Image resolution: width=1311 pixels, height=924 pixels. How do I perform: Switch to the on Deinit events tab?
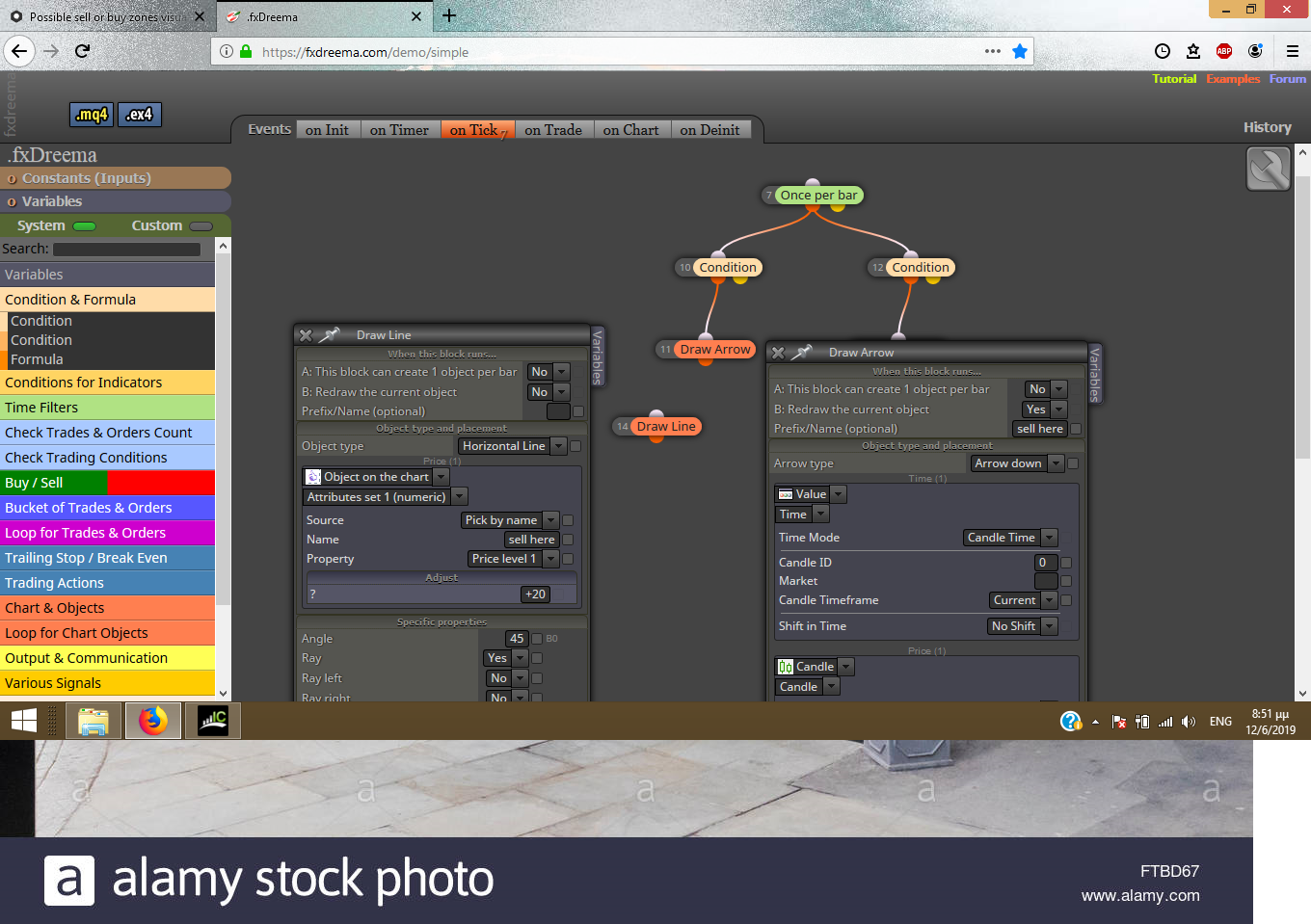(709, 130)
